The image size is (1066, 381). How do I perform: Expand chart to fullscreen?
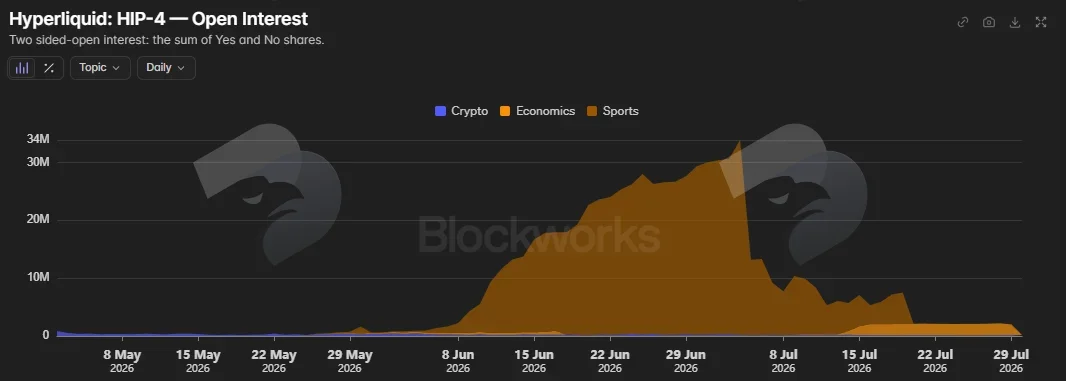[x=1041, y=22]
